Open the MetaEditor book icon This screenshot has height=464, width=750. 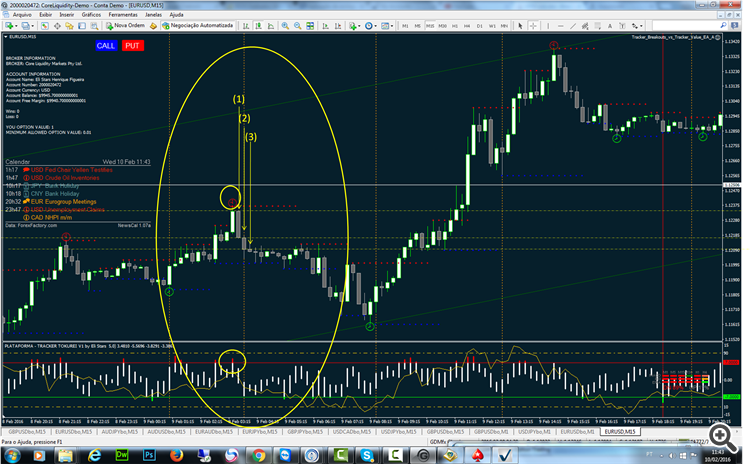pyautogui.click(x=153, y=25)
